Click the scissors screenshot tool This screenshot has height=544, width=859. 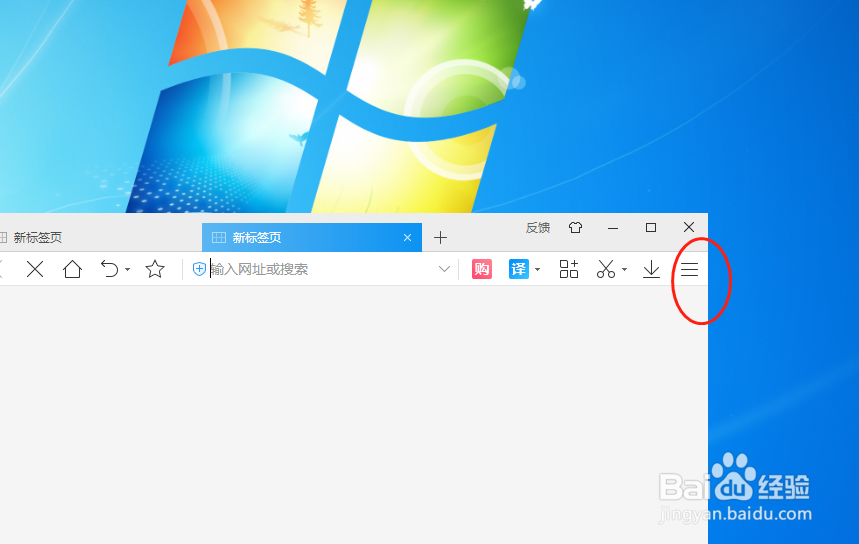pos(606,270)
